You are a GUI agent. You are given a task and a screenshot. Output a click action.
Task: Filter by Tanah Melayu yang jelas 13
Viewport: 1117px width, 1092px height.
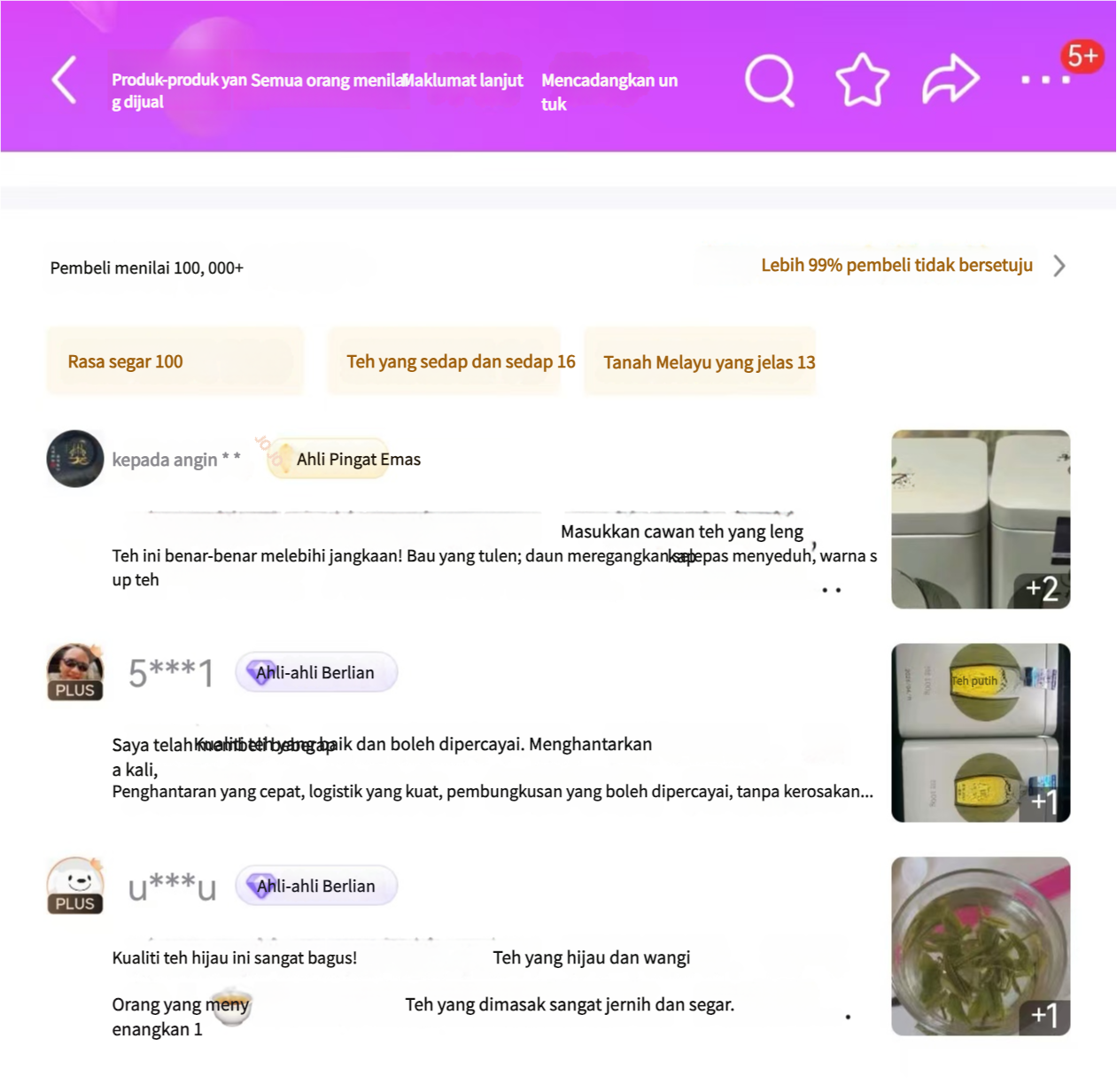coord(700,361)
